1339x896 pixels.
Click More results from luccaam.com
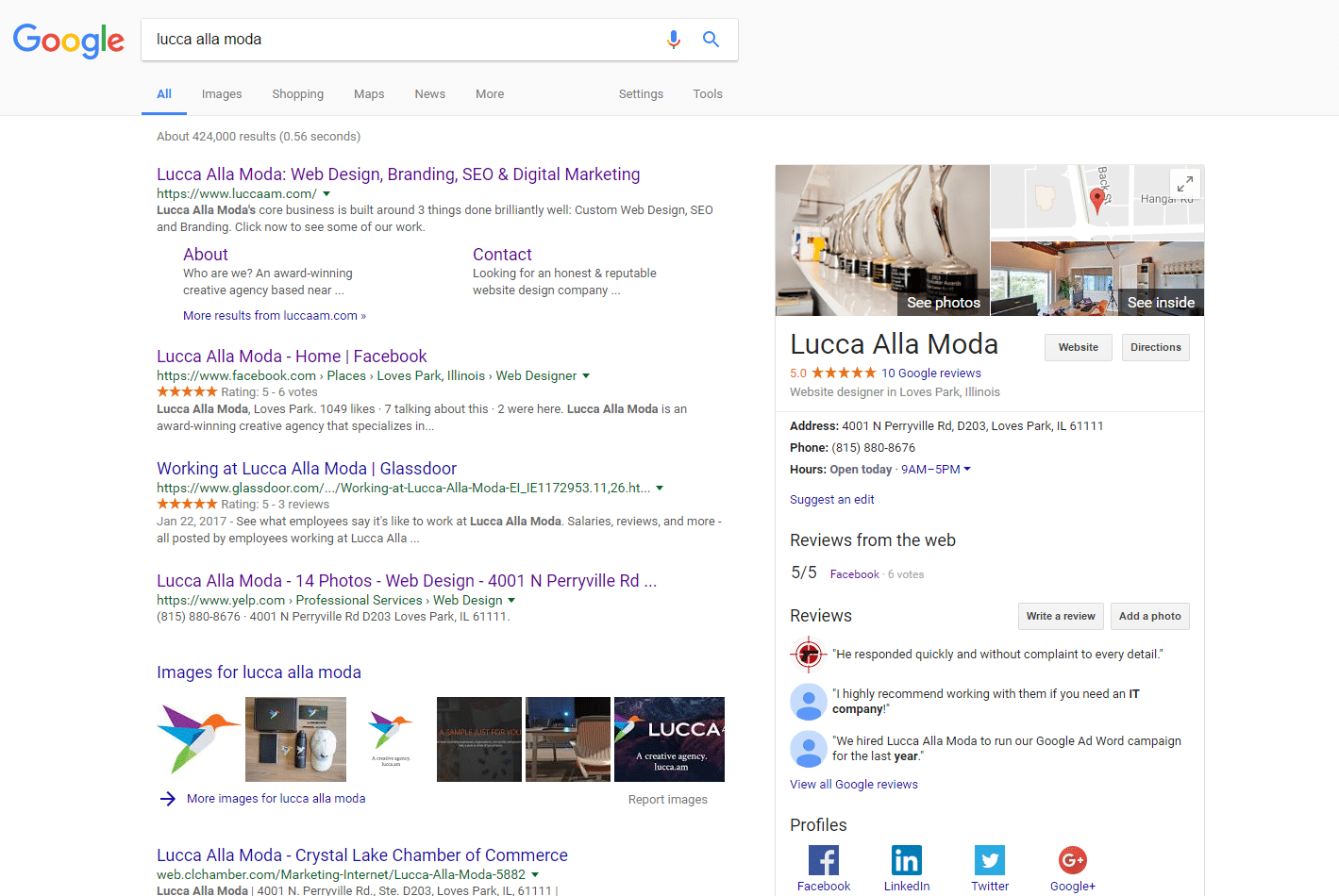[x=275, y=316]
